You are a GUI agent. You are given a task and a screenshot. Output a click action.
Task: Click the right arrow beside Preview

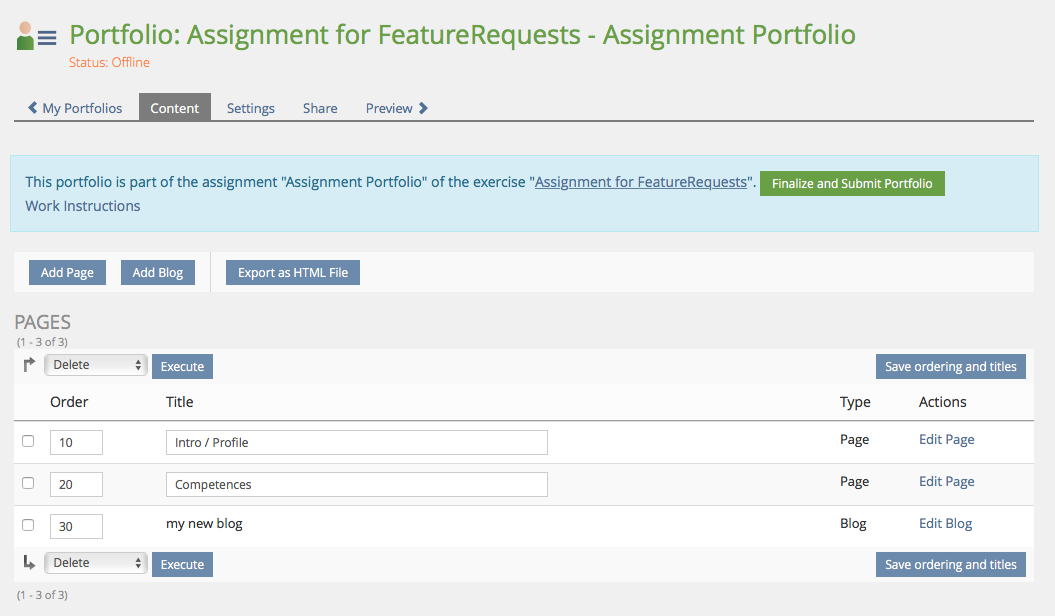tap(423, 108)
